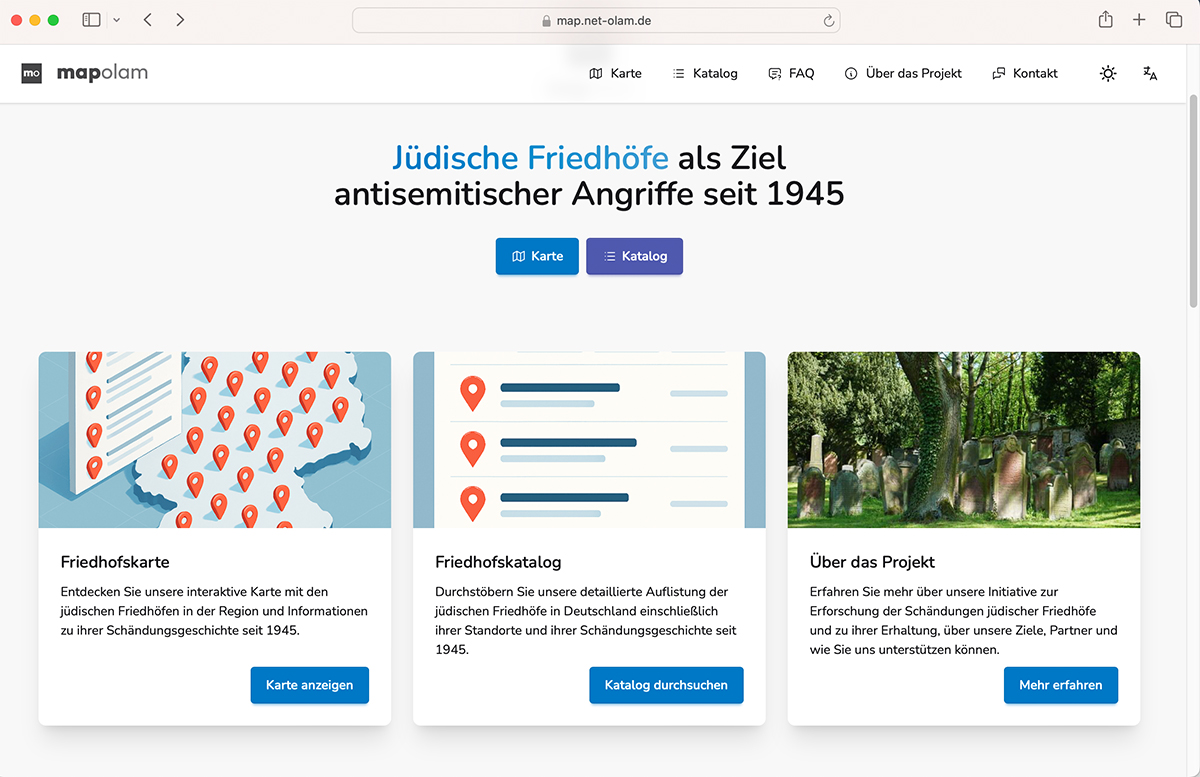Click the mapolam logo icon

tap(32, 73)
